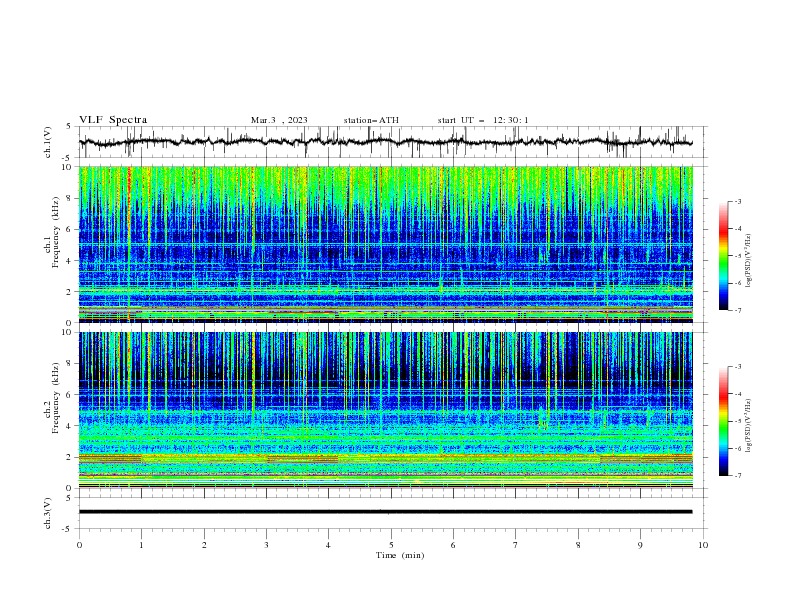The width and height of the screenshot is (792, 612).
Task: Click the ch.2 spectrogram color bar
Action: click(x=724, y=421)
